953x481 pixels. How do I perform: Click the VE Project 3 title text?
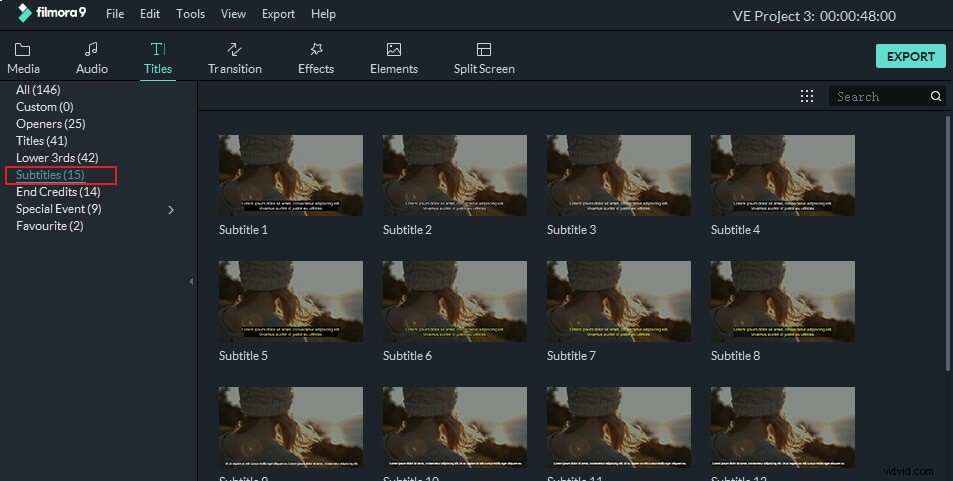814,16
